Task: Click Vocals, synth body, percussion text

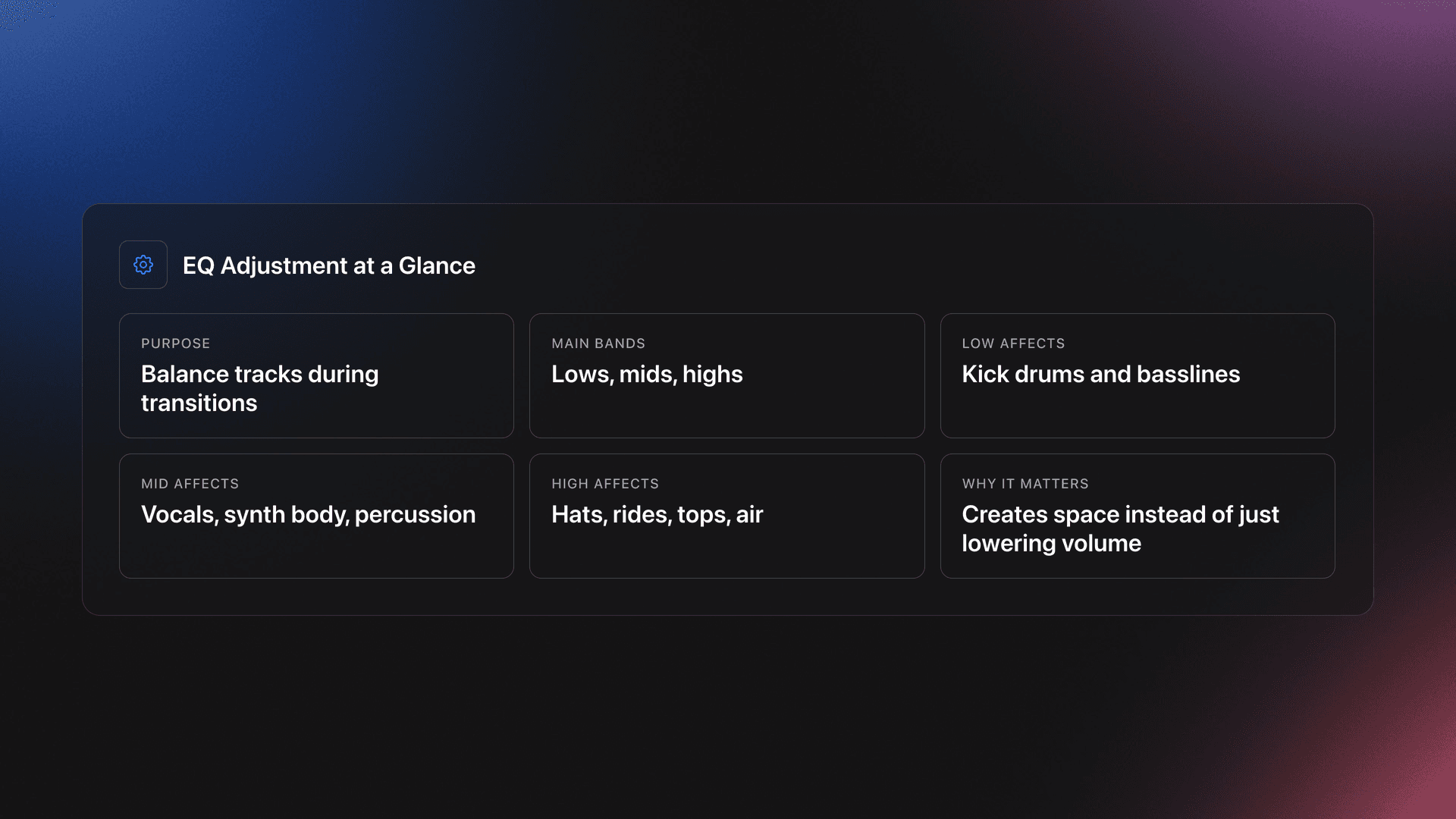Action: 308,514
